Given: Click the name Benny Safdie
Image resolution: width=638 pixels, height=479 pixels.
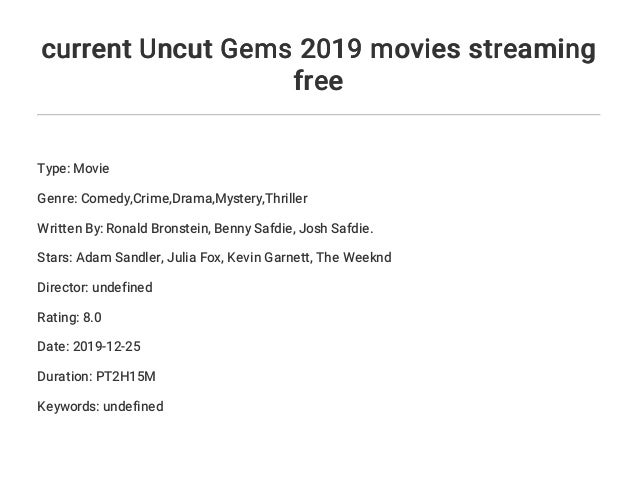Looking at the screenshot, I should pos(253,228).
